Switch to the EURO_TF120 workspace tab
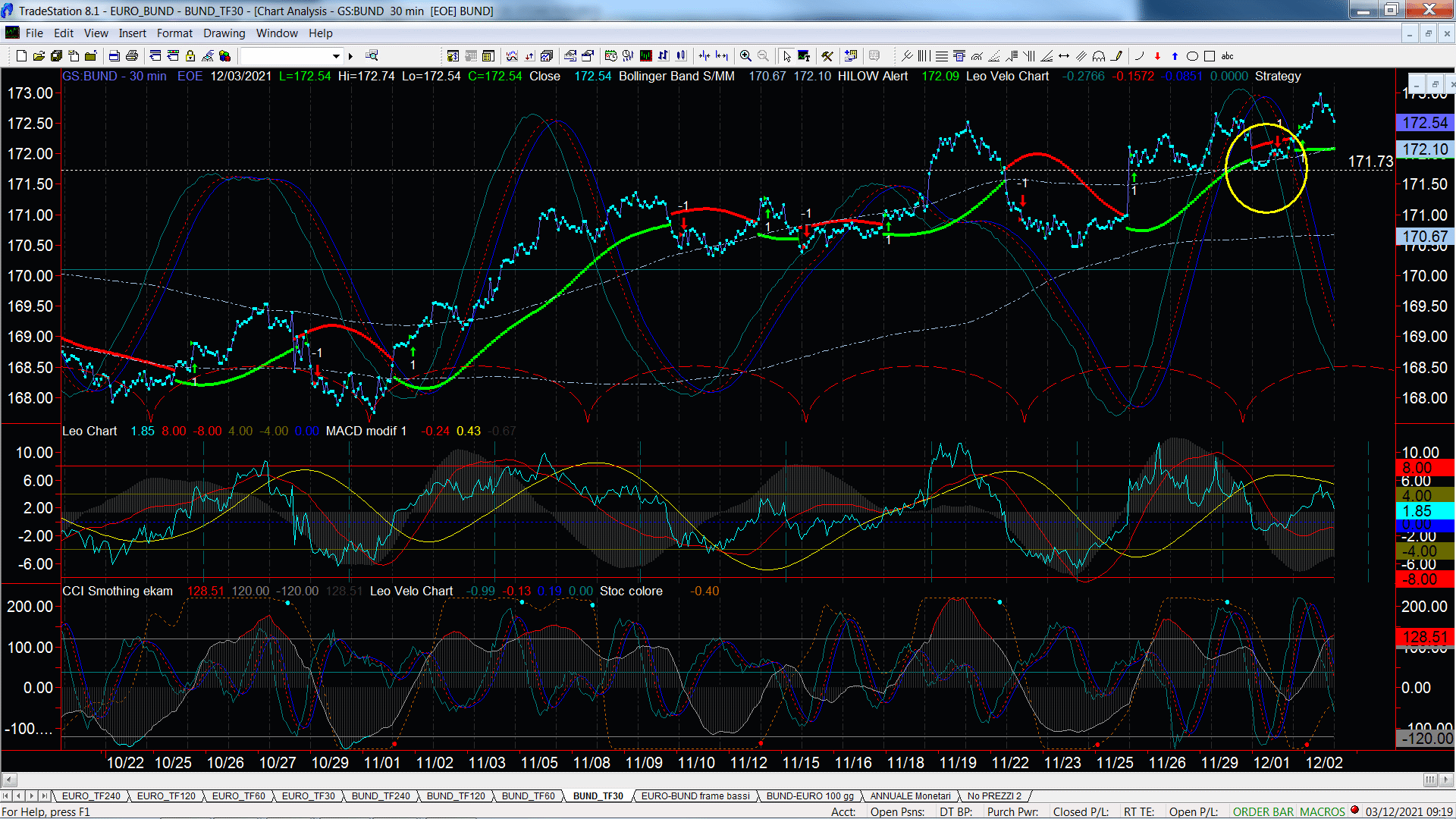The image size is (1456, 819). point(166,795)
